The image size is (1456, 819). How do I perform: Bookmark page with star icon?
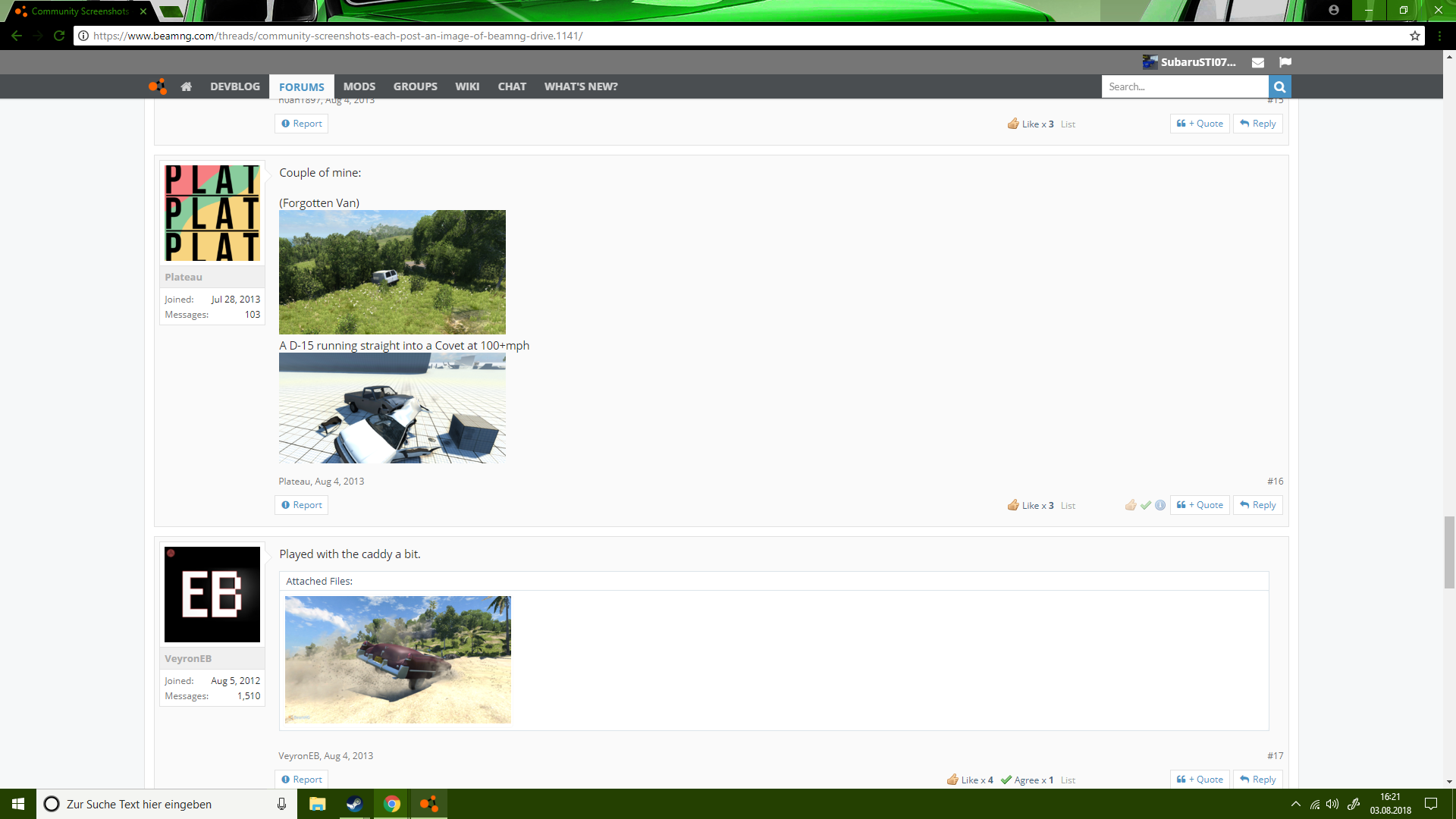tap(1415, 36)
